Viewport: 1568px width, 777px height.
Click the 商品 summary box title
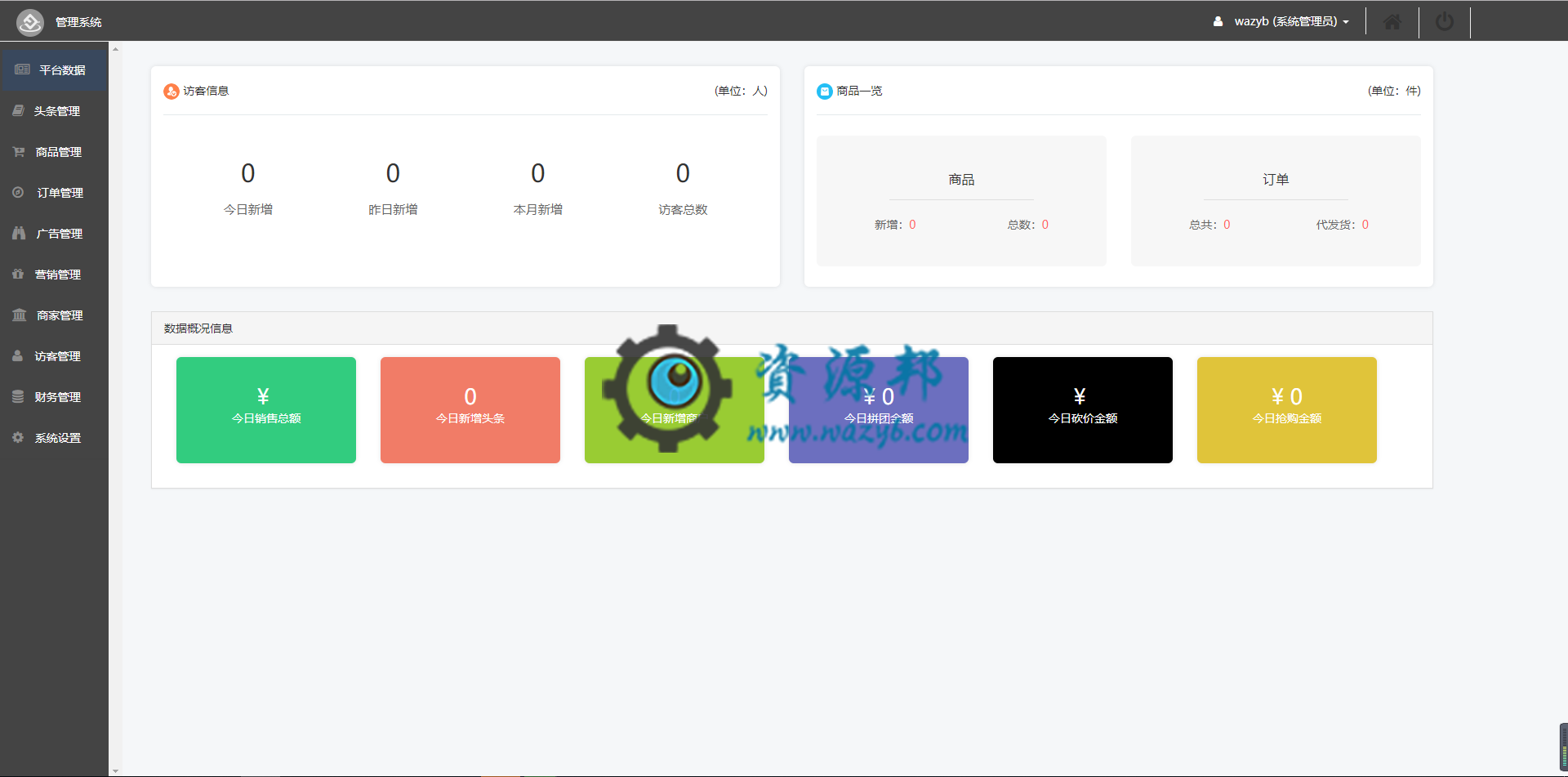point(961,180)
